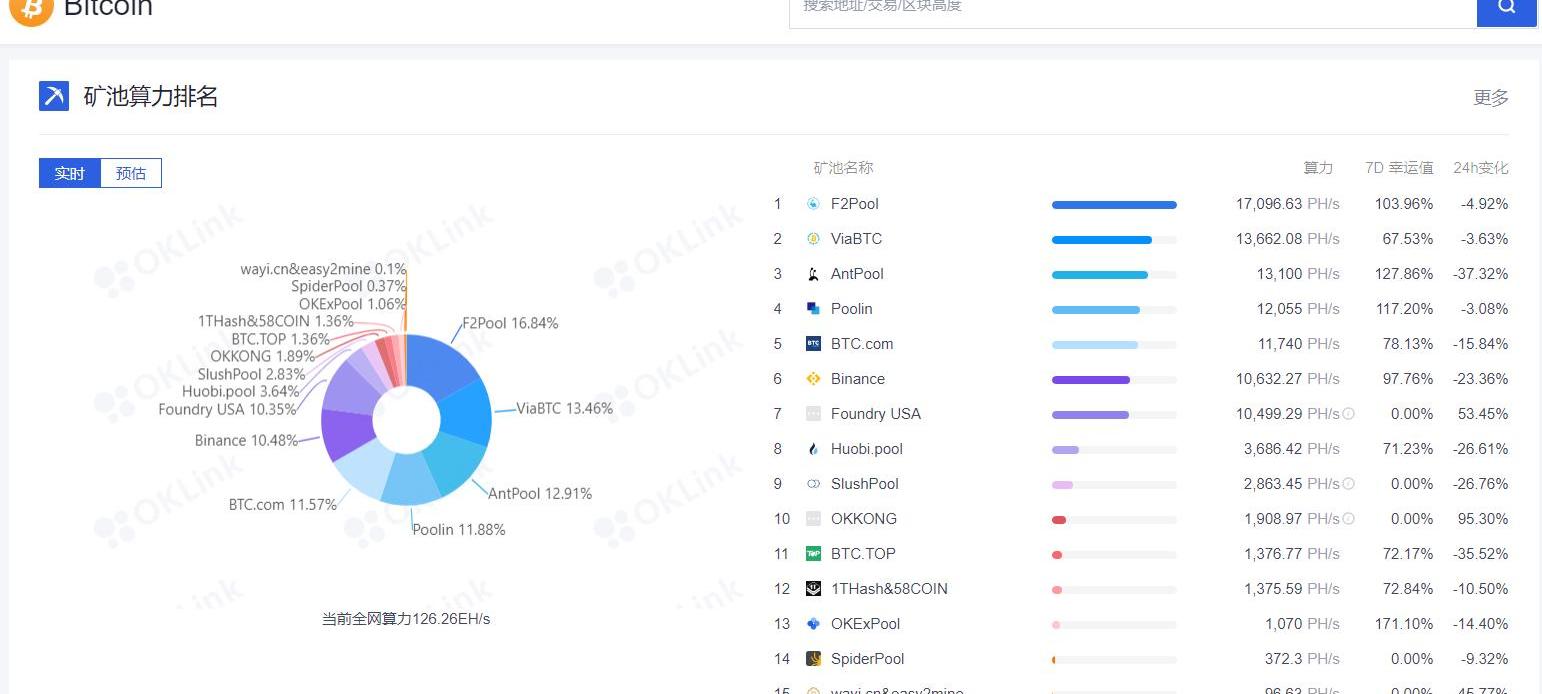Click the 17,096.63 PH/s hashrate value
The width and height of the screenshot is (1542, 694).
(1288, 204)
